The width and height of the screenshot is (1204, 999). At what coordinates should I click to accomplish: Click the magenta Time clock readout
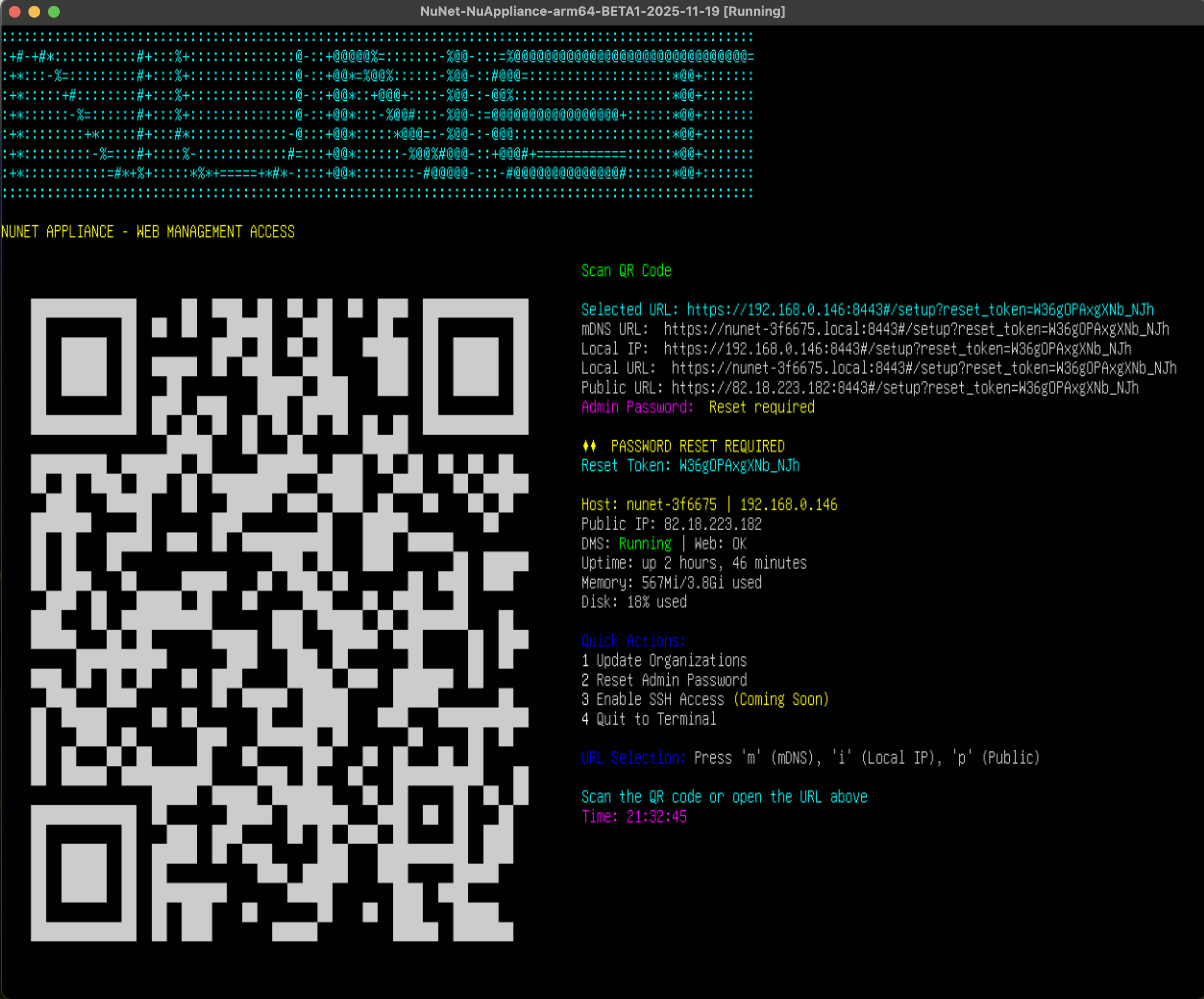click(x=633, y=817)
